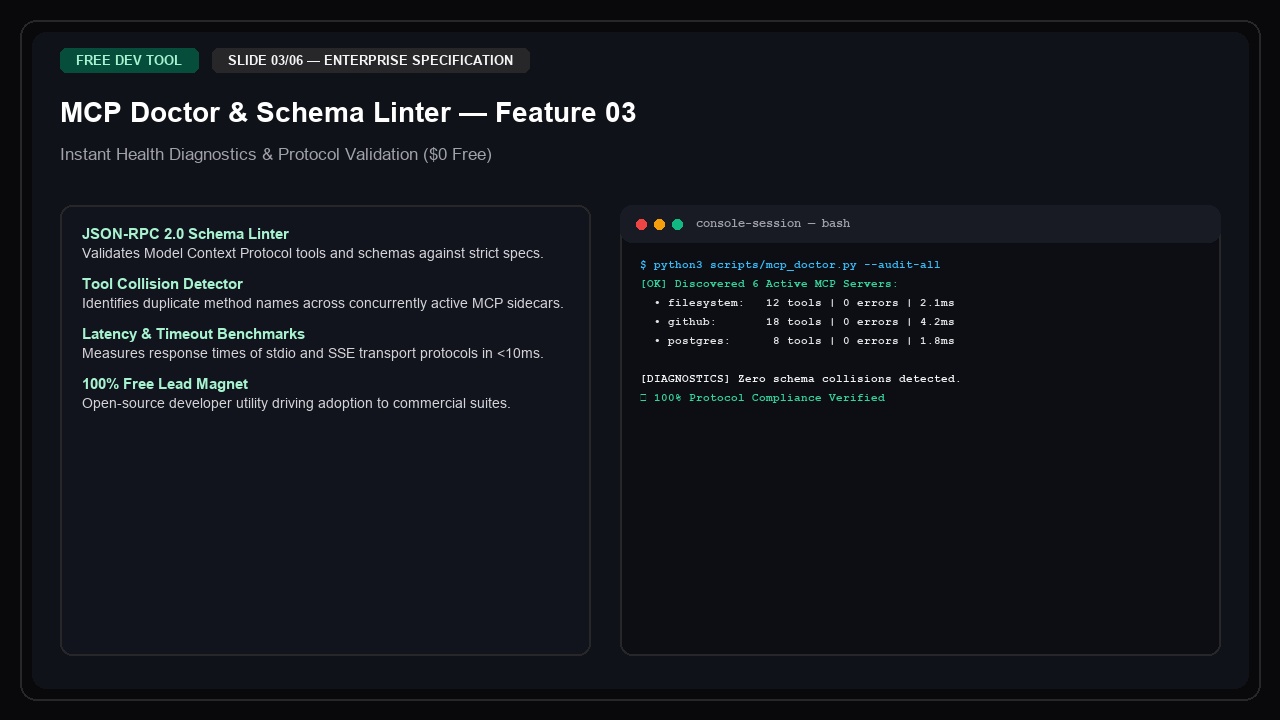The image size is (1280, 720).
Task: Select the console-session — bash title text
Action: point(773,224)
